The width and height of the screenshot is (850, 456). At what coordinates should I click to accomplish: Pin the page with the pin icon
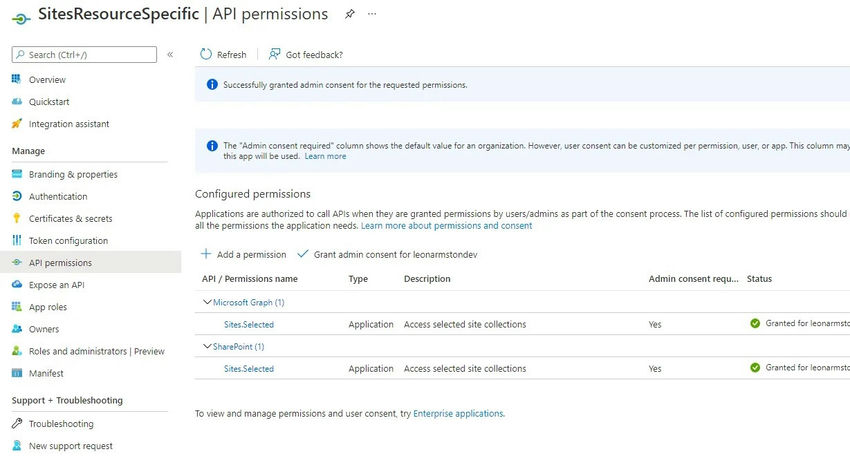[350, 14]
